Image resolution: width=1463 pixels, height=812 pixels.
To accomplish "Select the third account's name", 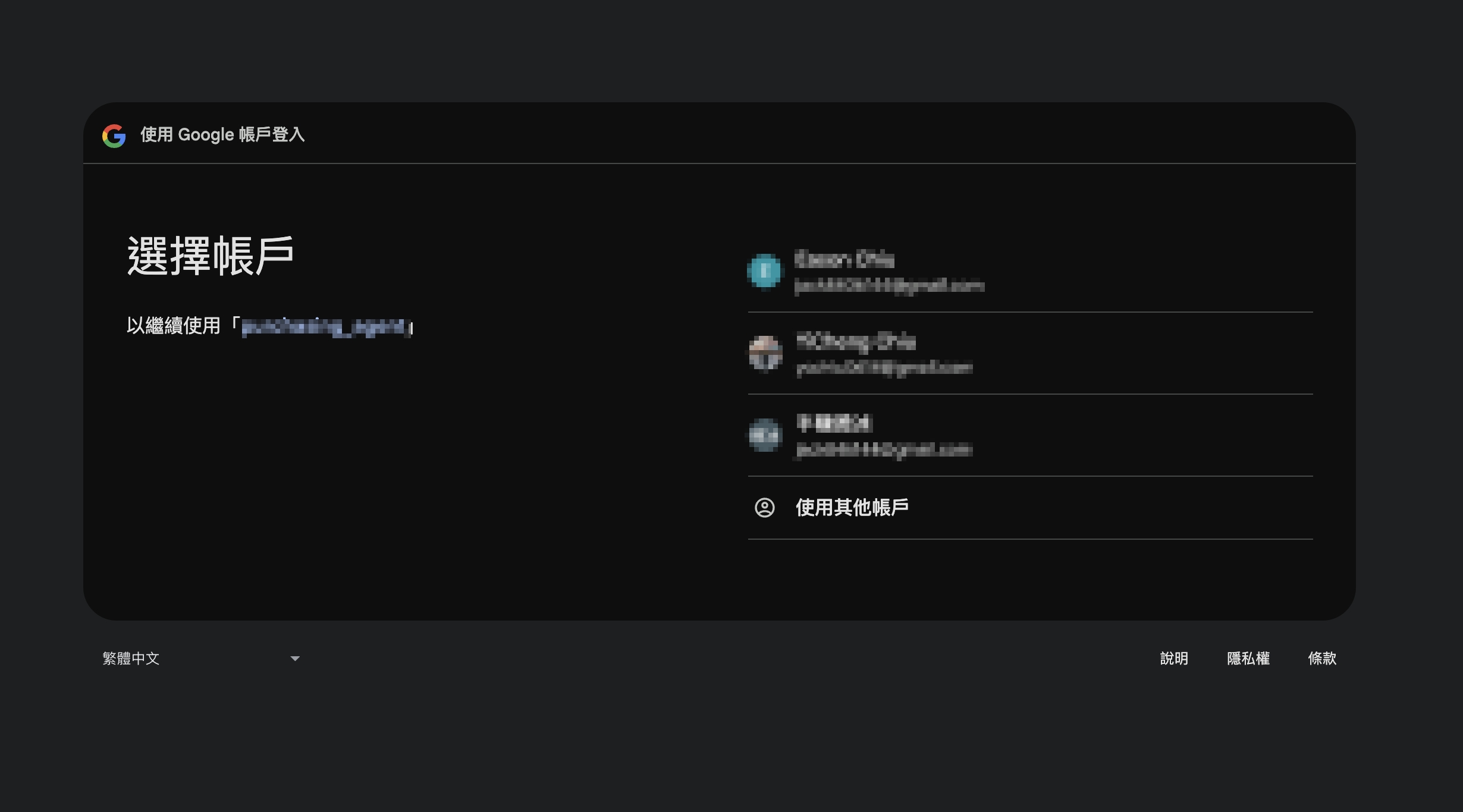I will click(833, 423).
